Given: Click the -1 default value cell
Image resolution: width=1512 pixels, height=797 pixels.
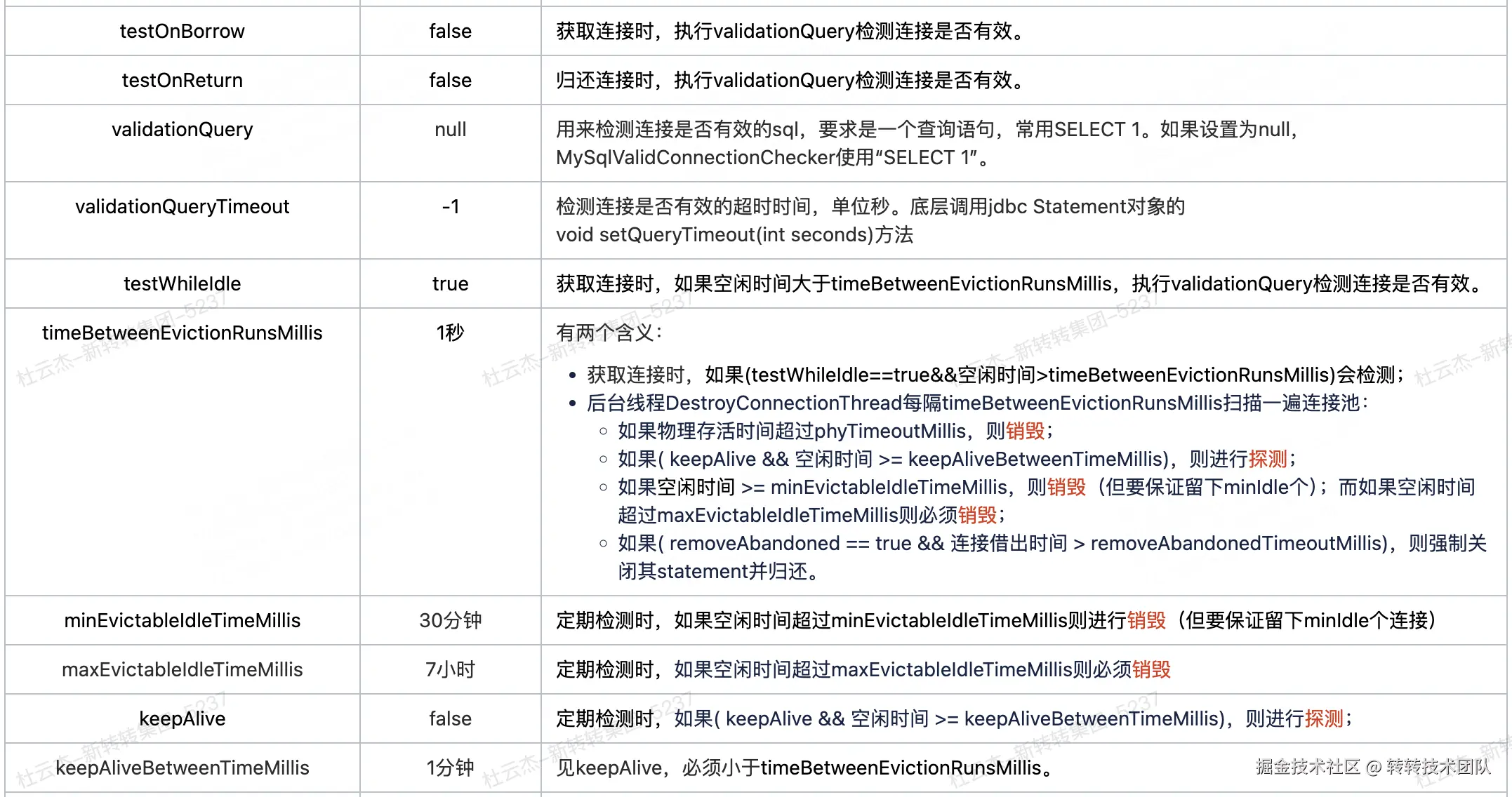Looking at the screenshot, I should [450, 207].
